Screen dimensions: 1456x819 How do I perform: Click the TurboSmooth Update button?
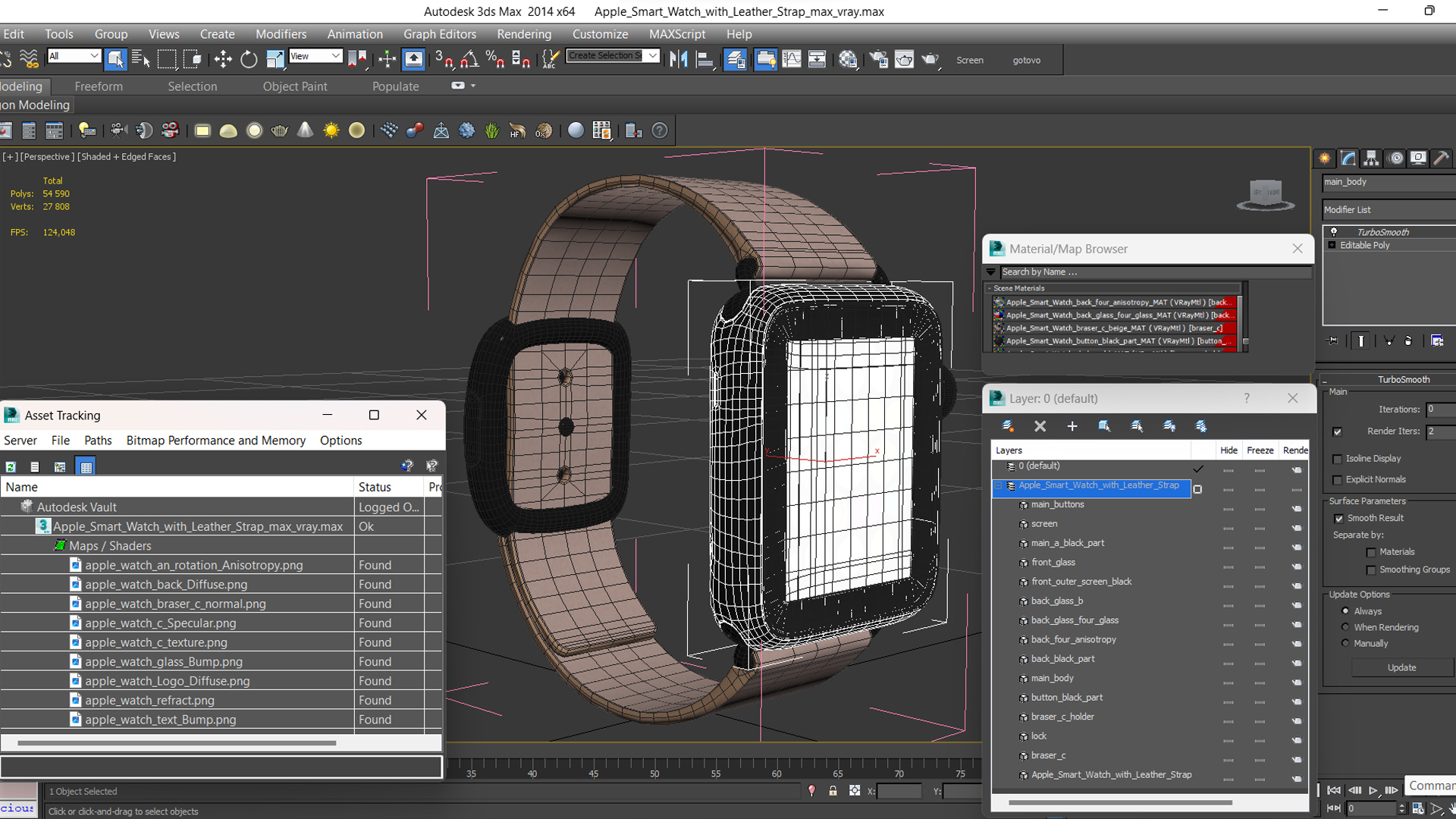pos(1401,668)
